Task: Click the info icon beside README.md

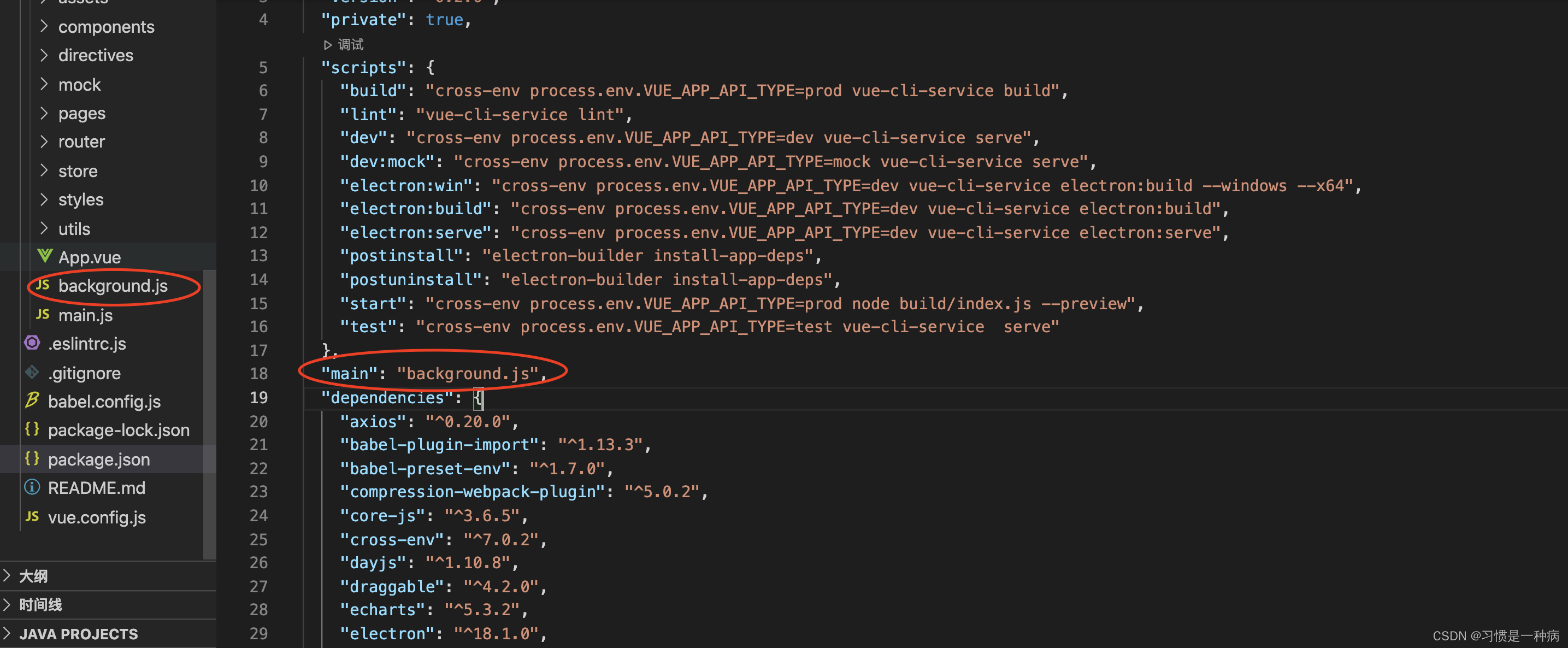Action: point(32,487)
